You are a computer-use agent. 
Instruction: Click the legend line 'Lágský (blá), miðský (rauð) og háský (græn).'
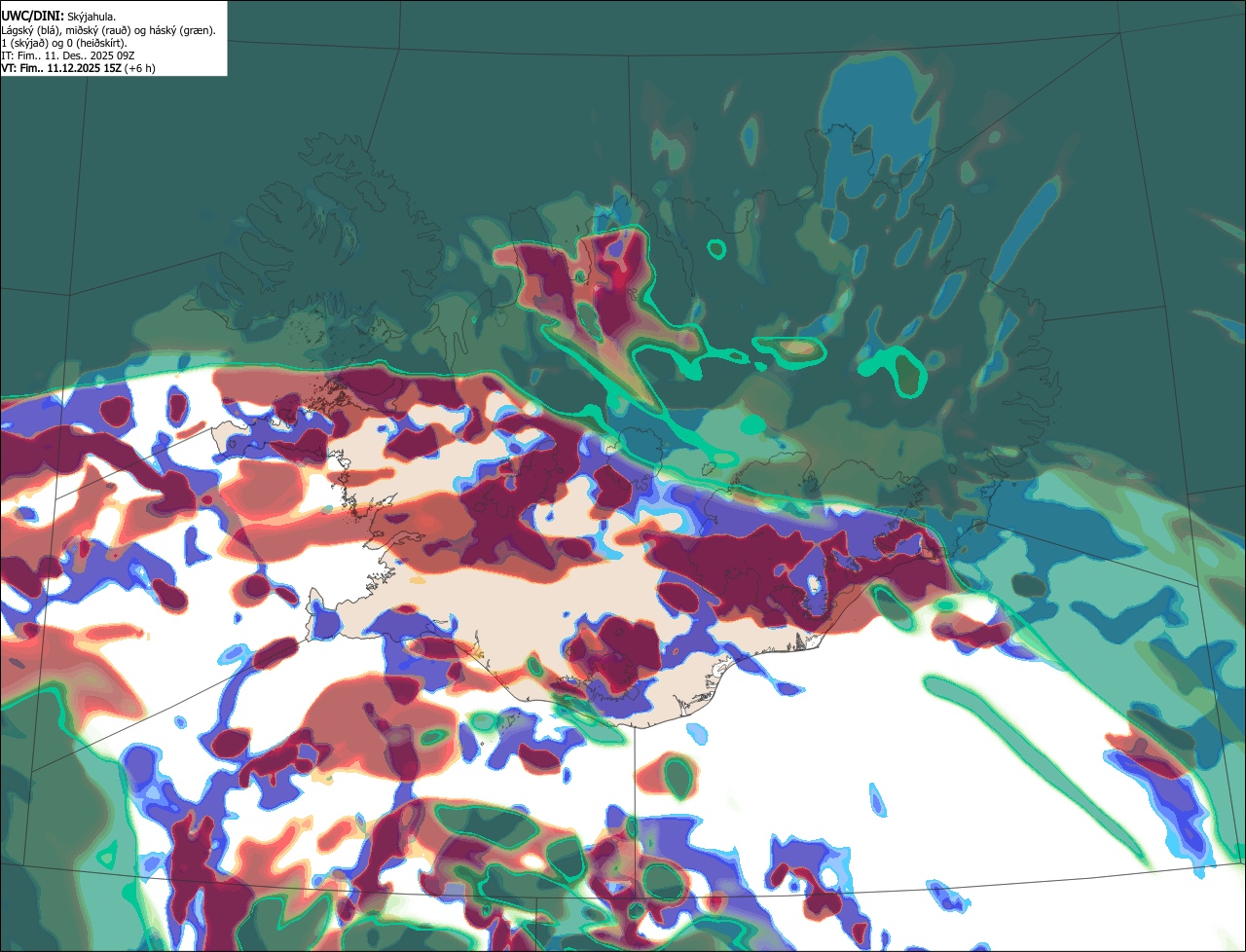click(109, 30)
